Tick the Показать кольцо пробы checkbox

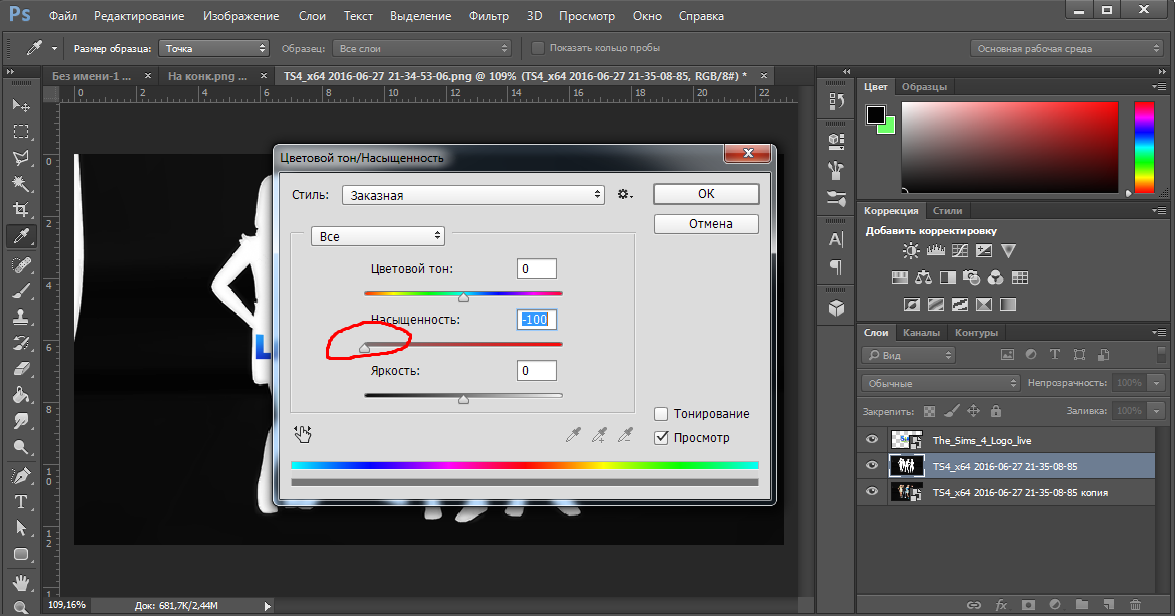pyautogui.click(x=537, y=48)
